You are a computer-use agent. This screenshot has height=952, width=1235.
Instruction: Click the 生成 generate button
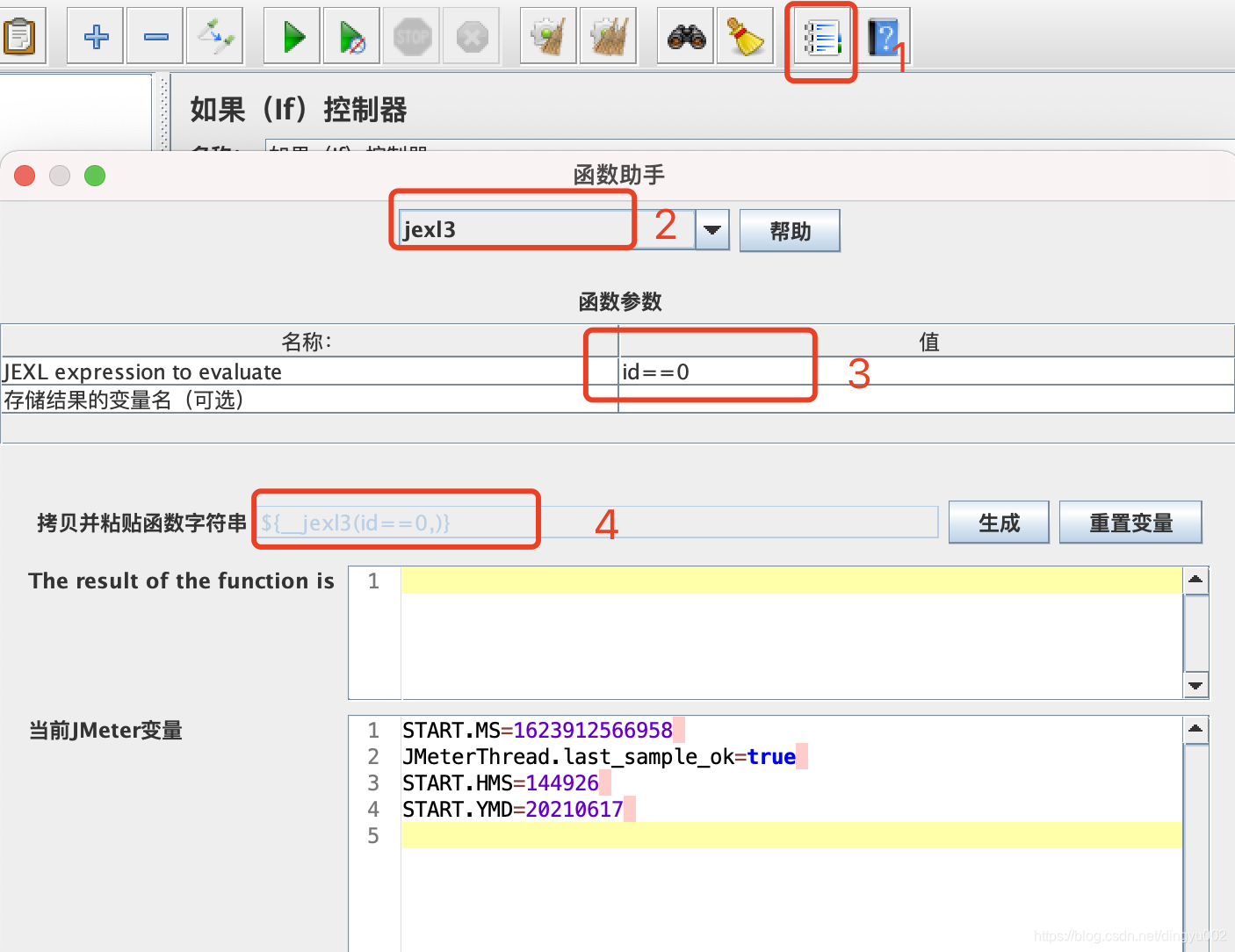point(999,523)
